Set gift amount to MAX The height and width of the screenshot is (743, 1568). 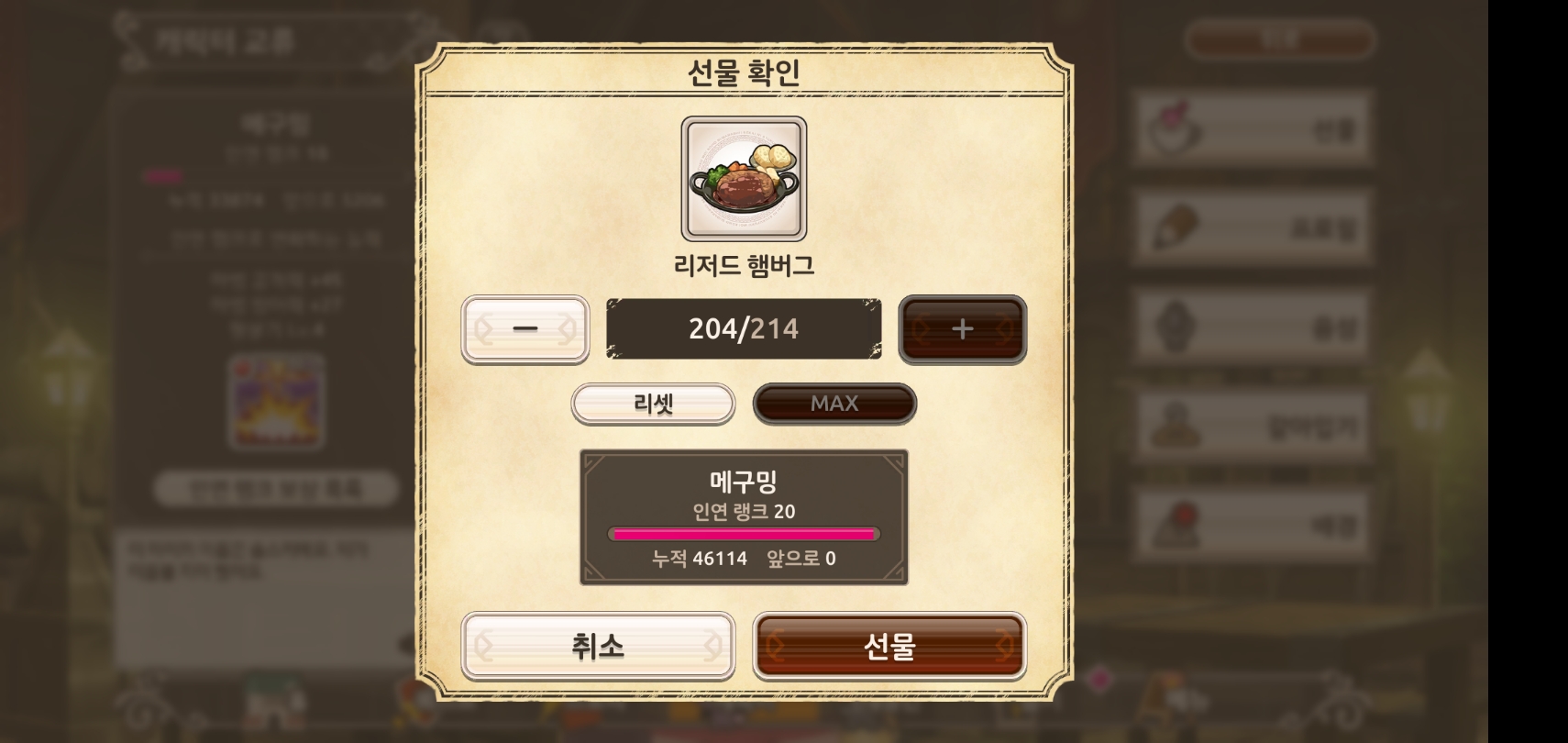pyautogui.click(x=834, y=404)
